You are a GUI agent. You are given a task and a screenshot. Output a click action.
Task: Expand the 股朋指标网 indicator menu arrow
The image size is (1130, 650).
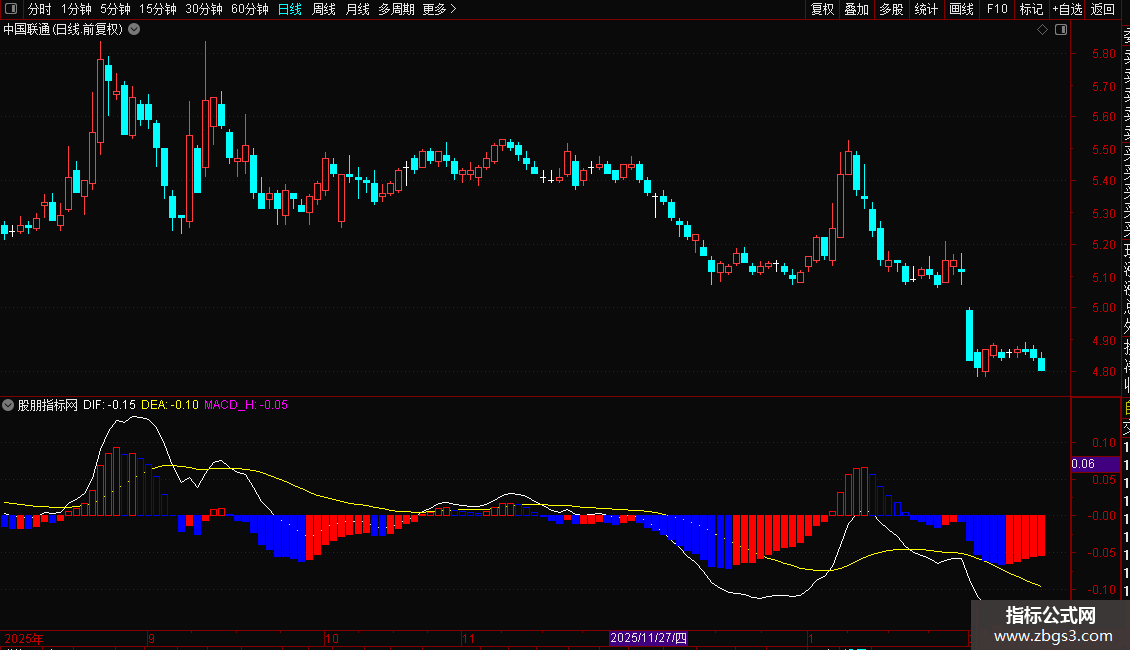coord(8,405)
